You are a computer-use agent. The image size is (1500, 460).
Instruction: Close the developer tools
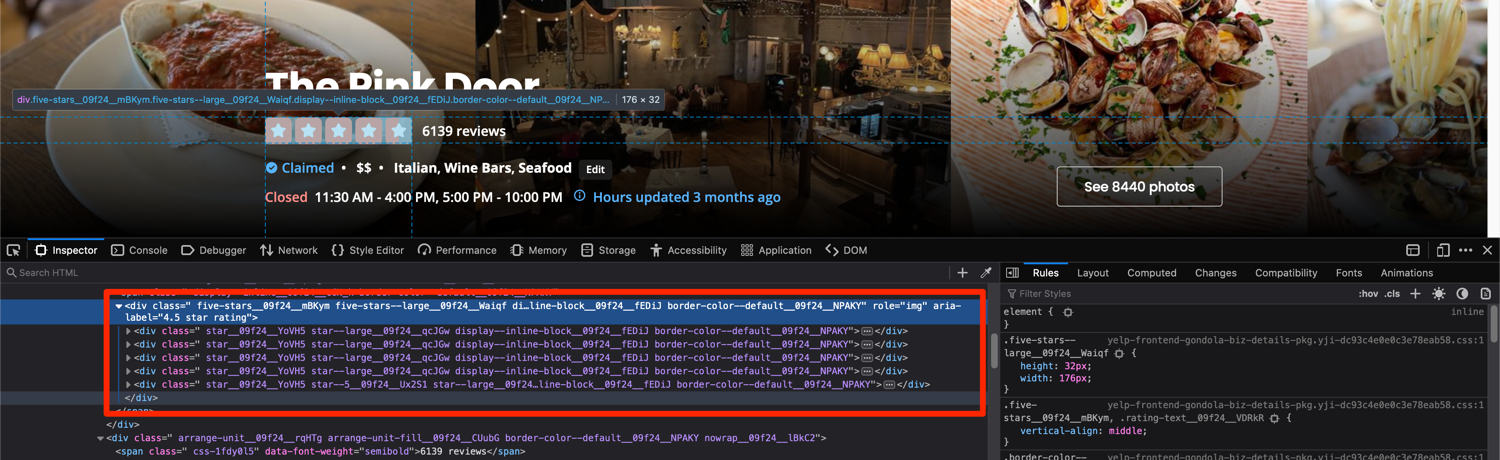tap(1487, 250)
